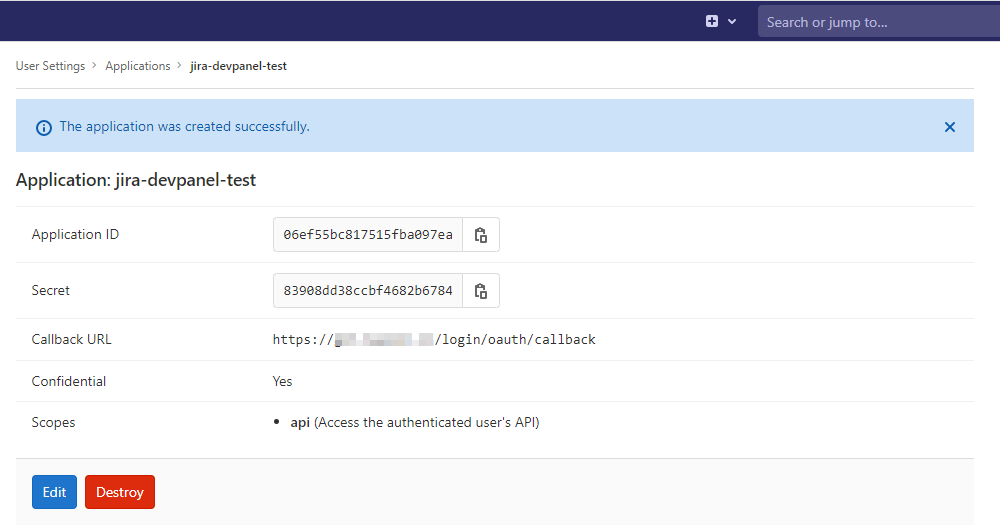
Task: Click the callback URL text
Action: coord(434,340)
